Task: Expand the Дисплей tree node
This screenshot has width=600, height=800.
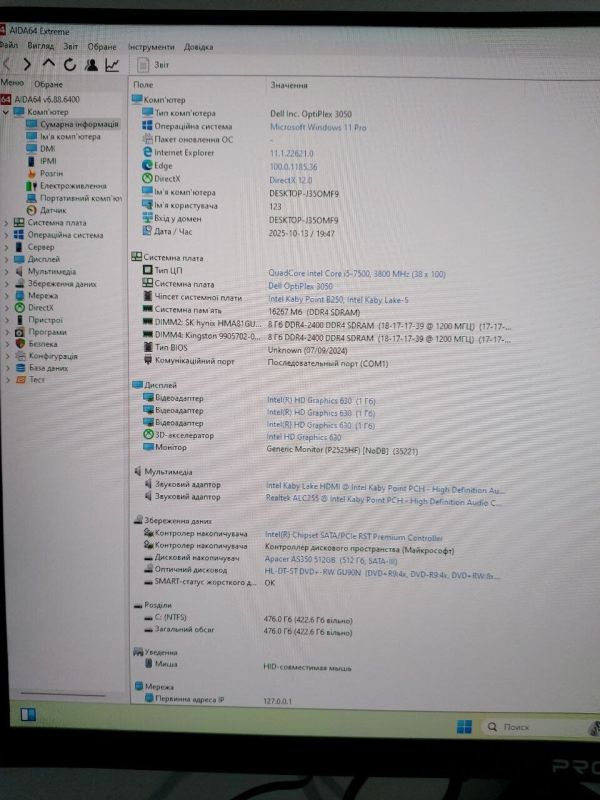Action: pyautogui.click(x=6, y=259)
